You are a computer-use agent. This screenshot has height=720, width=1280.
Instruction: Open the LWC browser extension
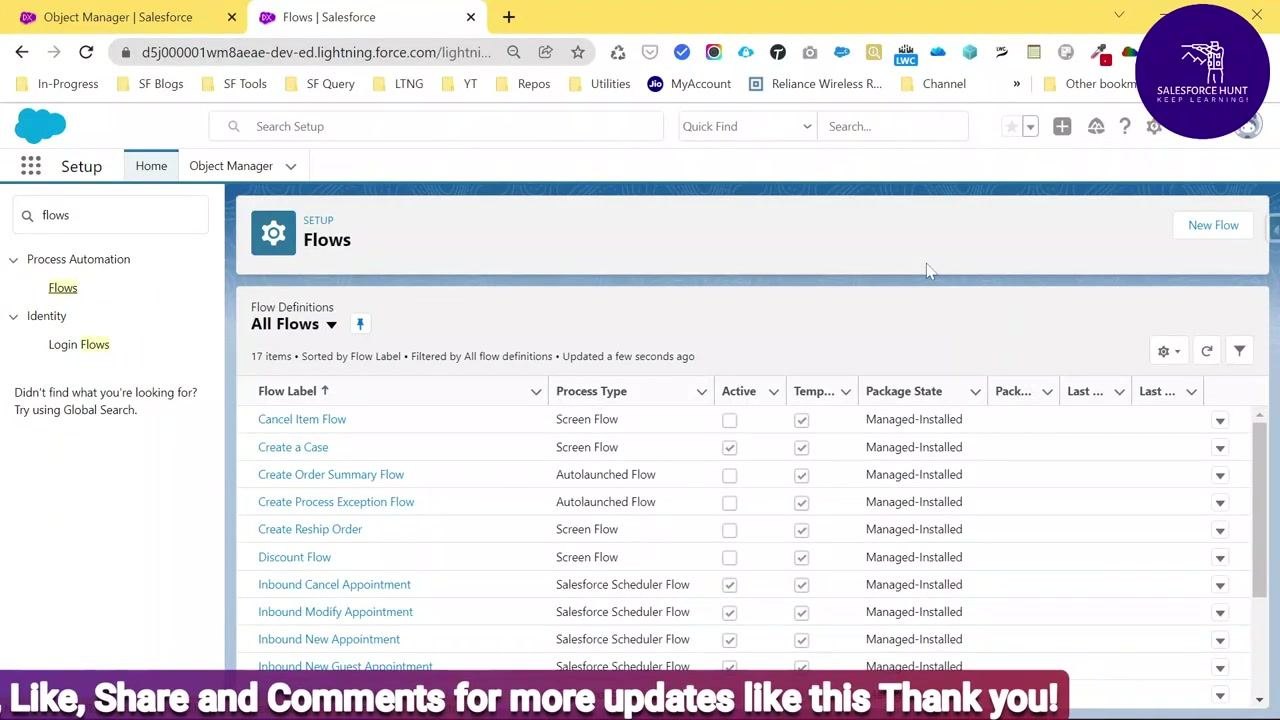pos(905,53)
